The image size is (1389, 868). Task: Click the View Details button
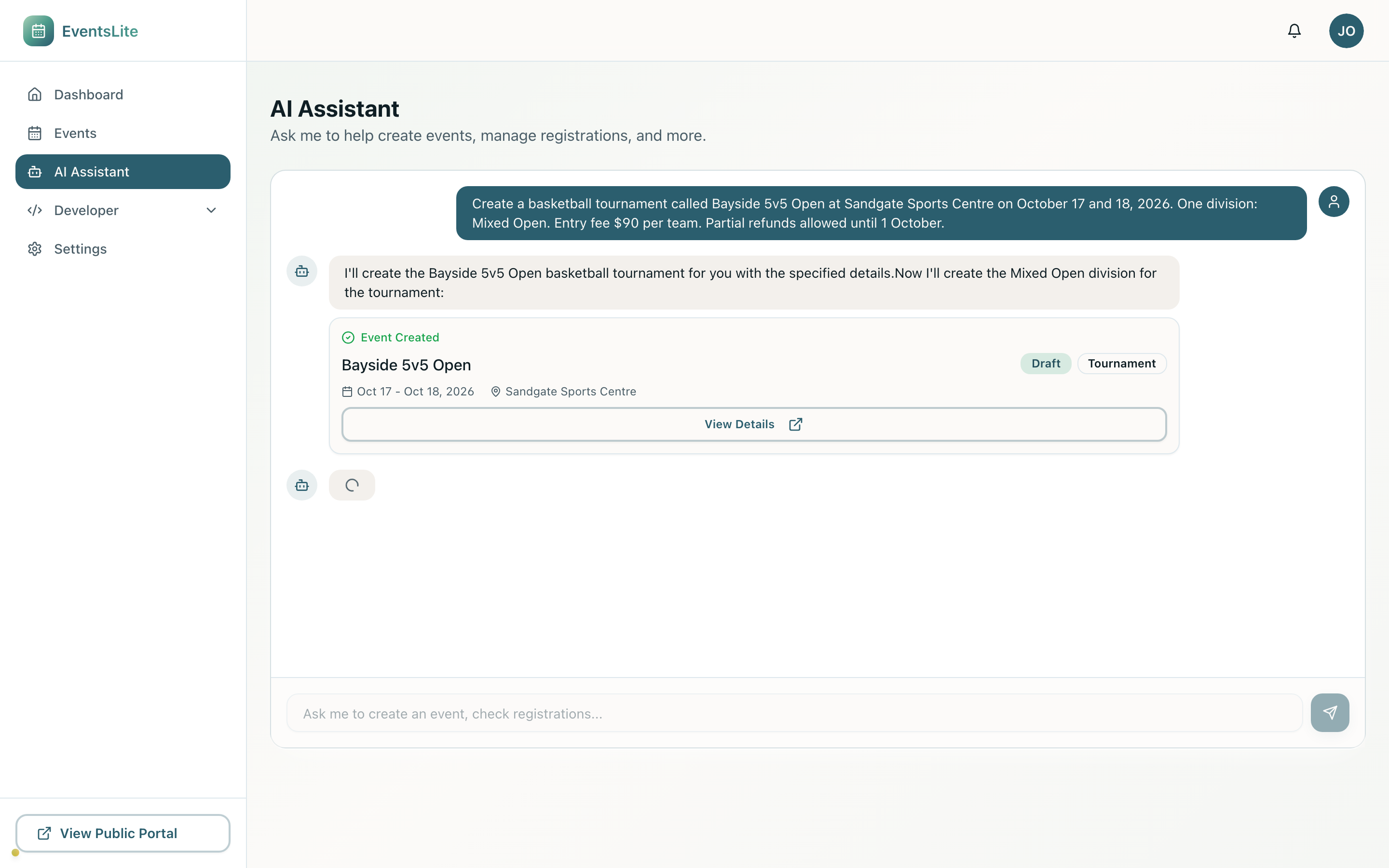754,424
